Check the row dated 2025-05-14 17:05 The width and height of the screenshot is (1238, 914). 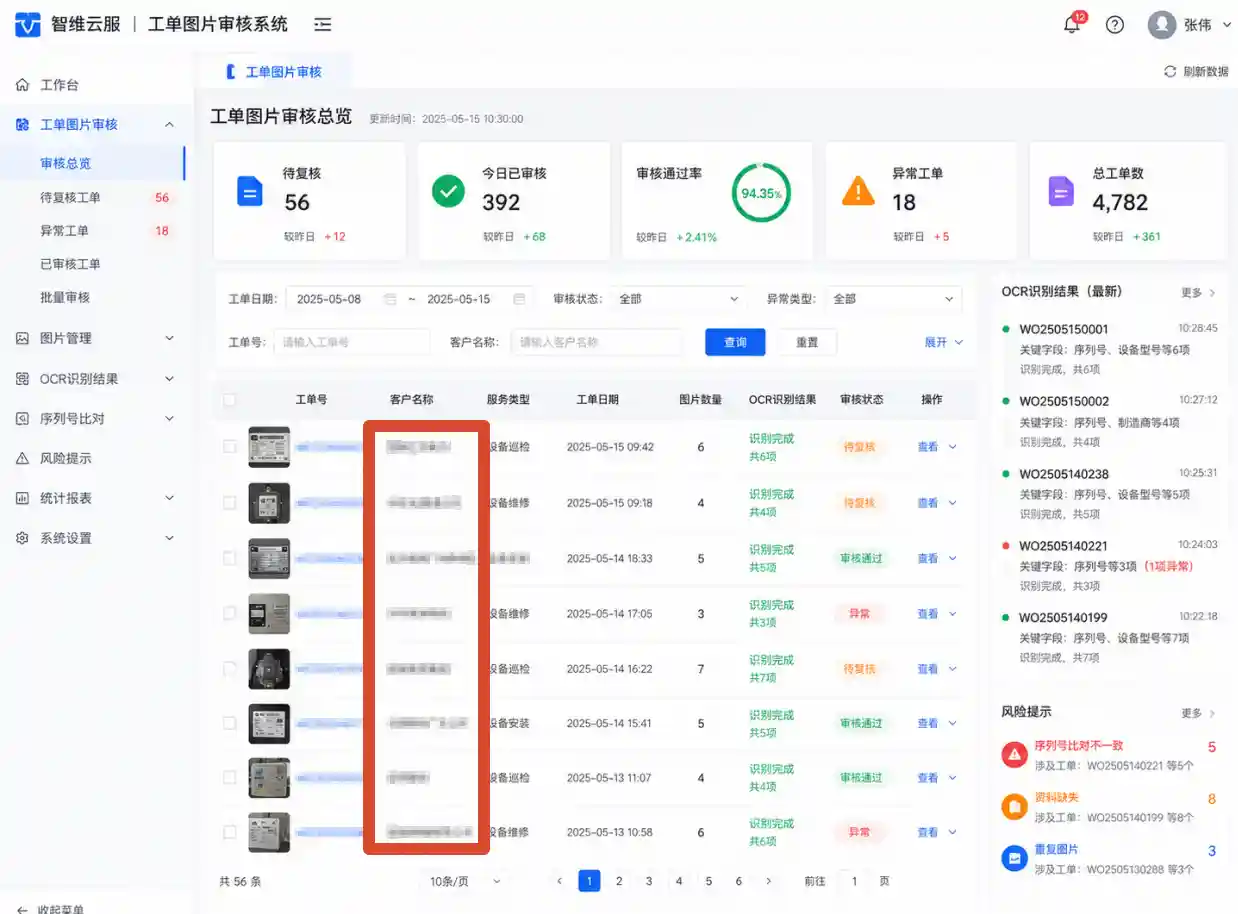point(230,613)
